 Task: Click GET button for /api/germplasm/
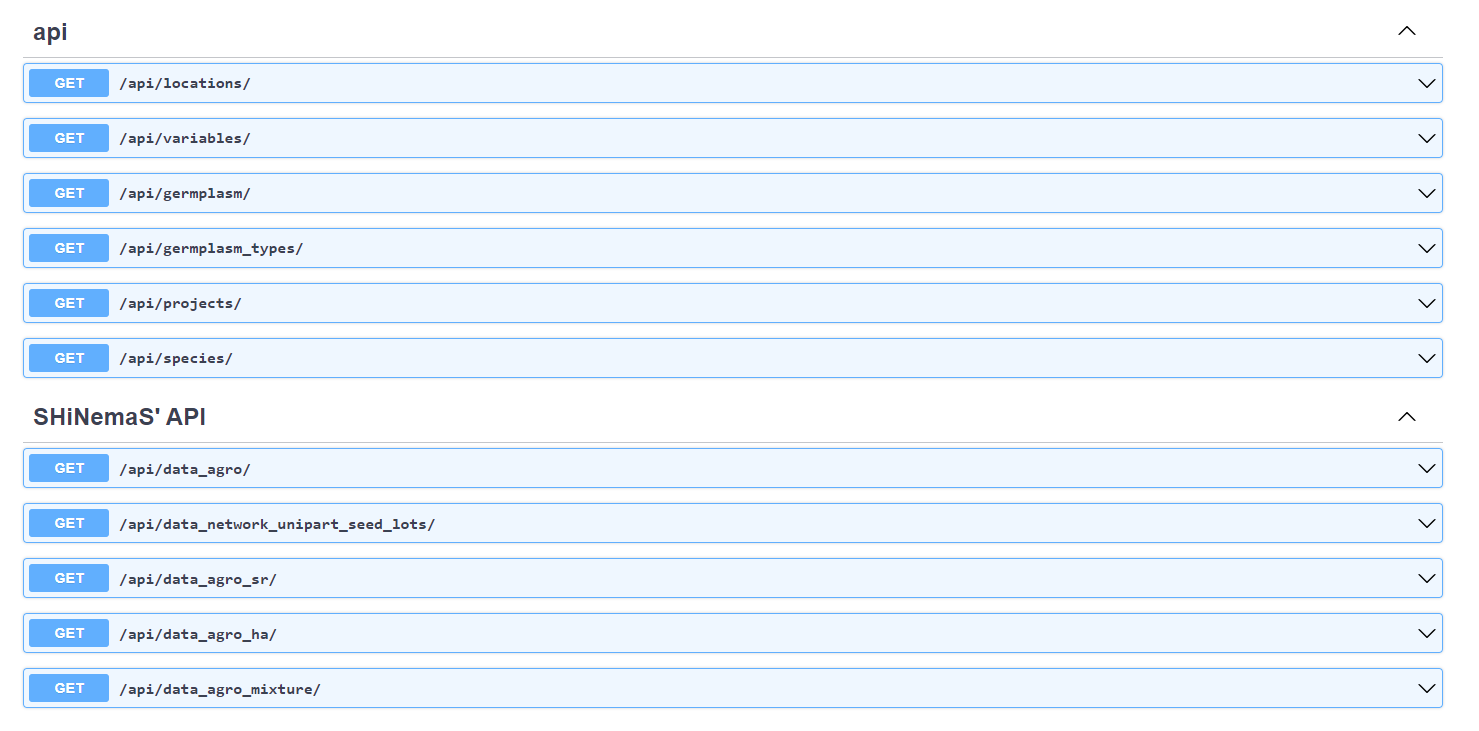(x=69, y=193)
